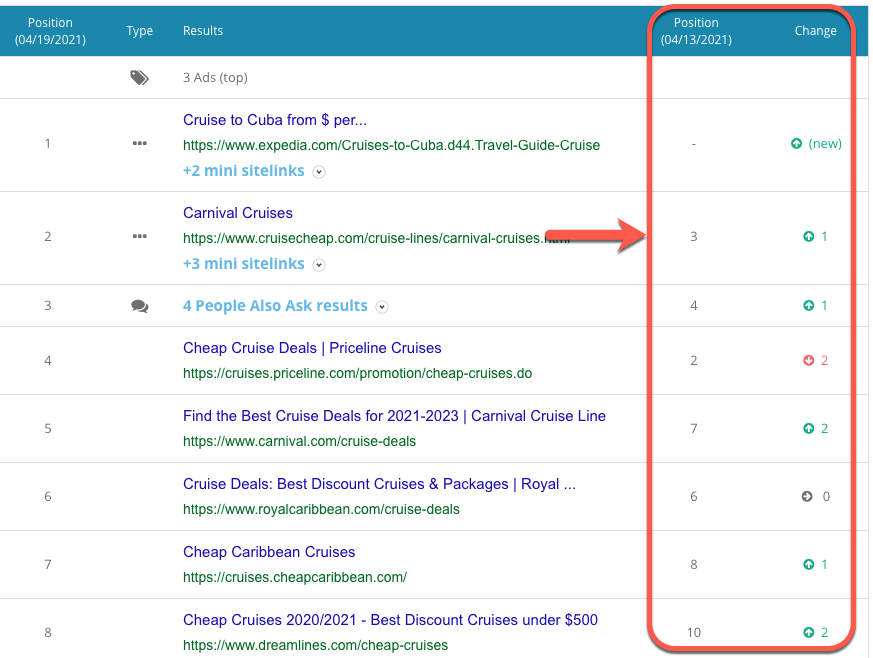Expand the +2 mini sitelinks chevron
The width and height of the screenshot is (873, 658).
click(319, 172)
